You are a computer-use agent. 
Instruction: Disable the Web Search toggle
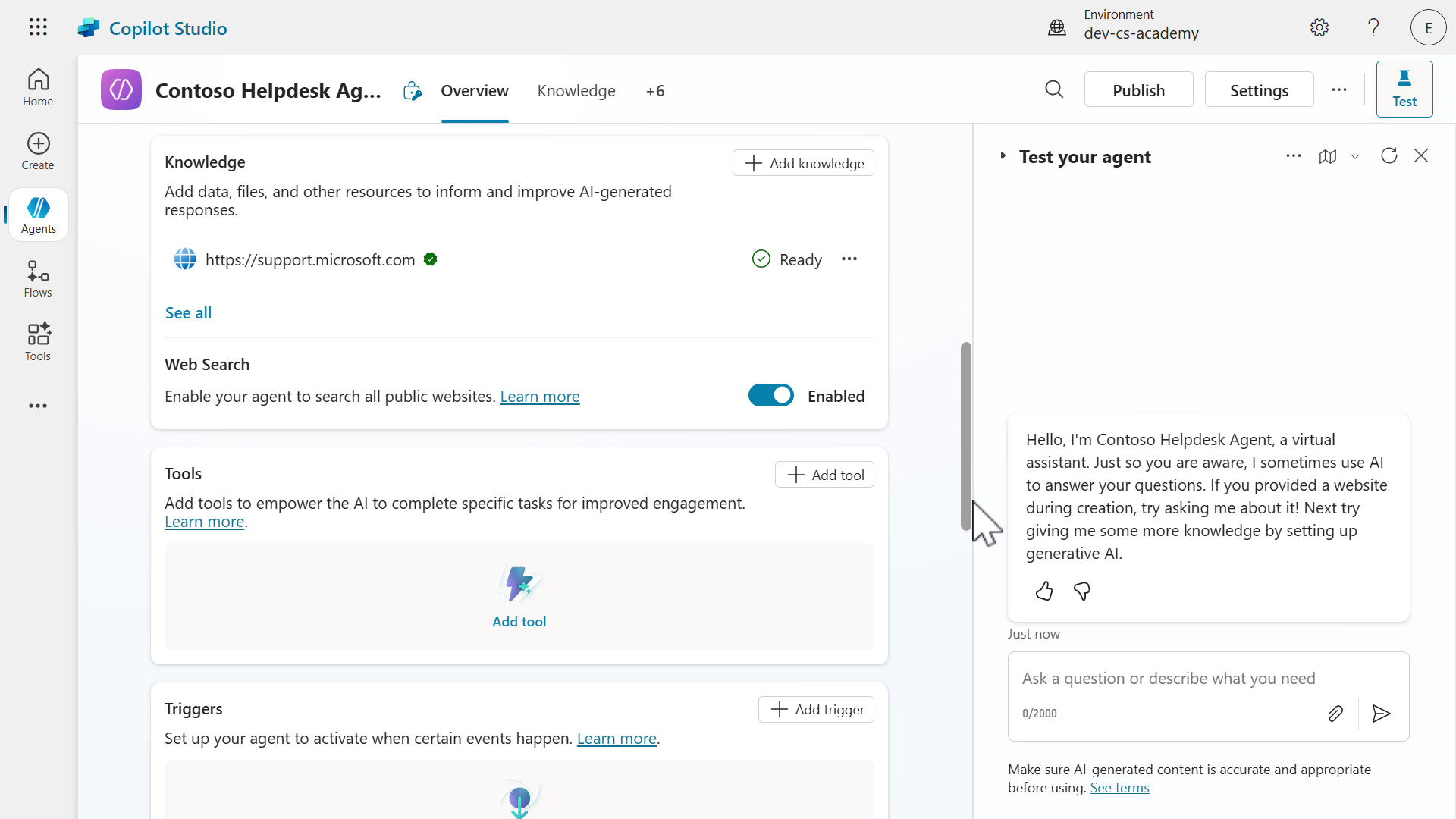770,396
